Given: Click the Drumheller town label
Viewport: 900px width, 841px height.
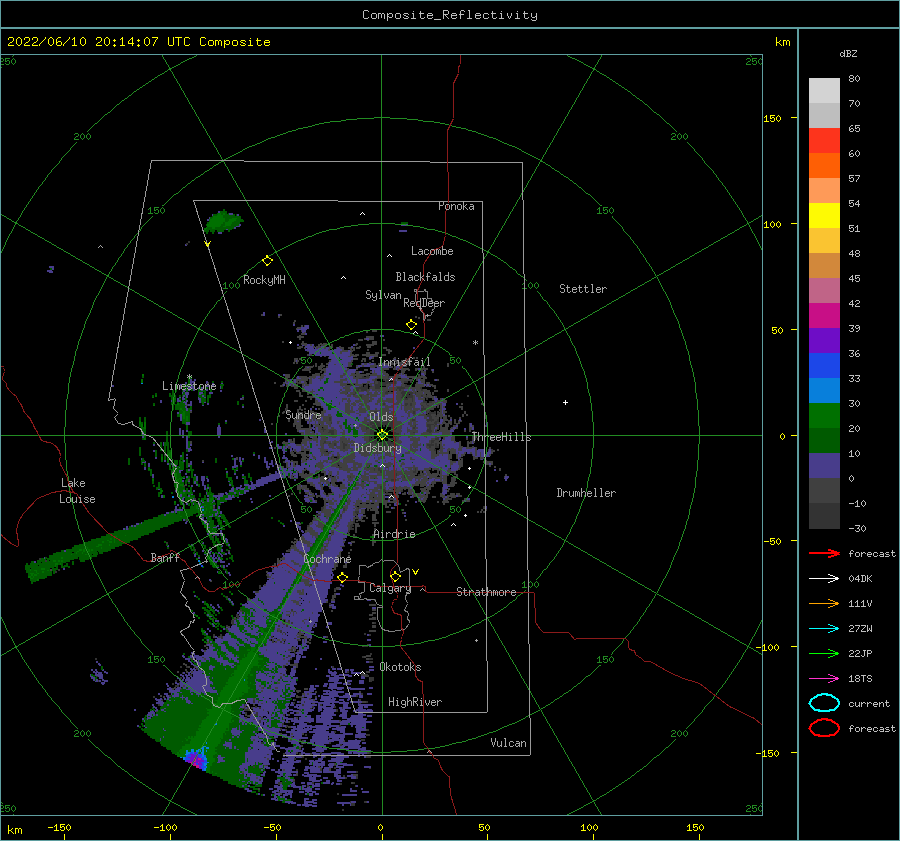Looking at the screenshot, I should 586,493.
